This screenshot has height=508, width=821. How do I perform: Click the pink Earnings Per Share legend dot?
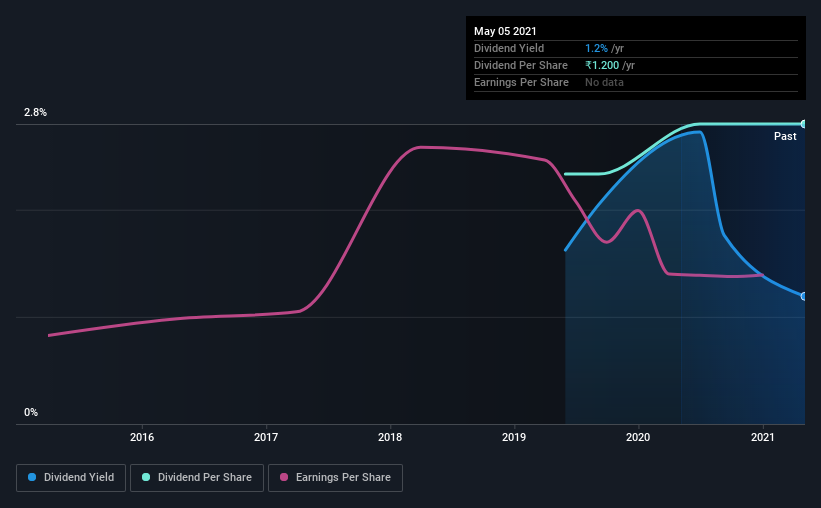(284, 477)
